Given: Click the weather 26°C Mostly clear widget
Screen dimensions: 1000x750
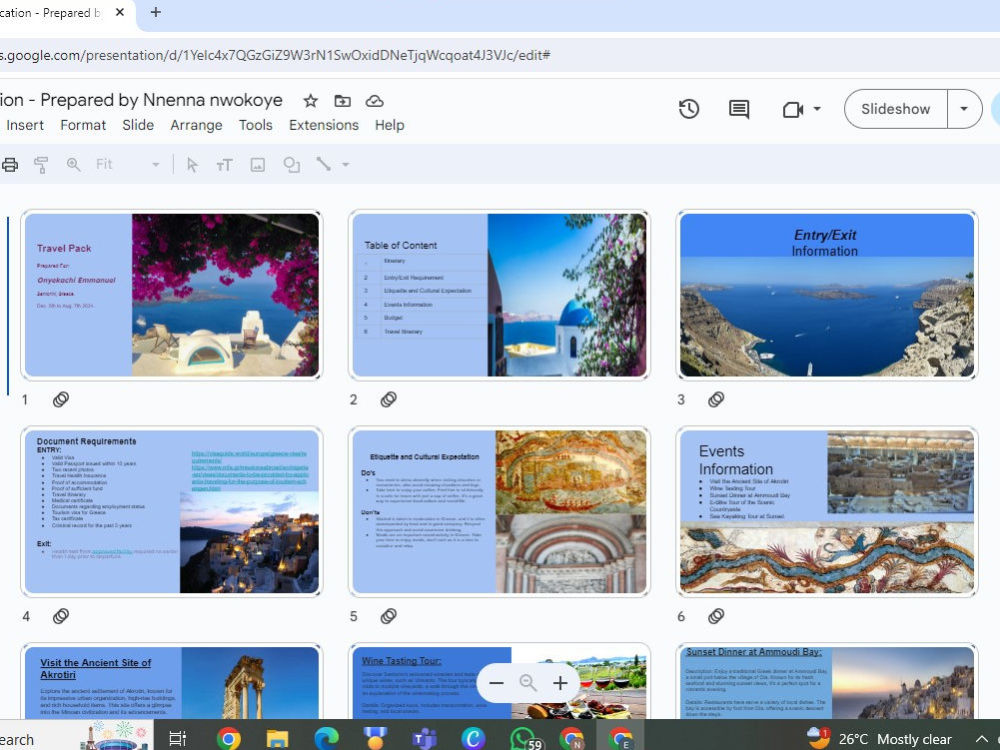Looking at the screenshot, I should (x=880, y=739).
